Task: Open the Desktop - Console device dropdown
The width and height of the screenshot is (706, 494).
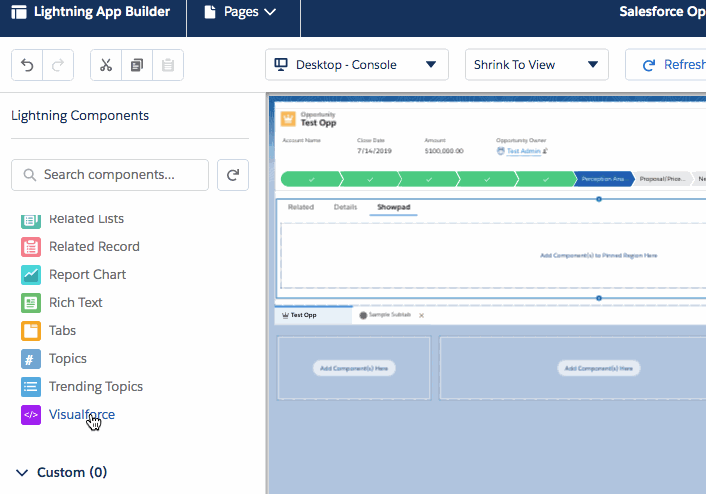Action: [x=356, y=65]
